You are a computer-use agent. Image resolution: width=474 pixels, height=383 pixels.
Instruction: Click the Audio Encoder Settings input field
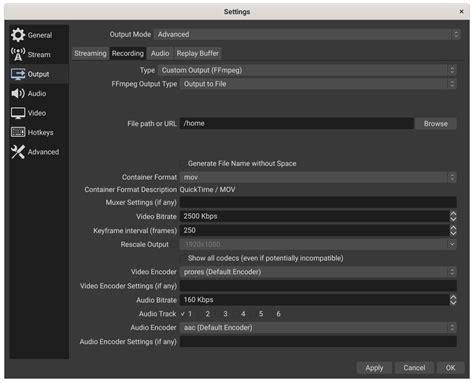(x=318, y=342)
